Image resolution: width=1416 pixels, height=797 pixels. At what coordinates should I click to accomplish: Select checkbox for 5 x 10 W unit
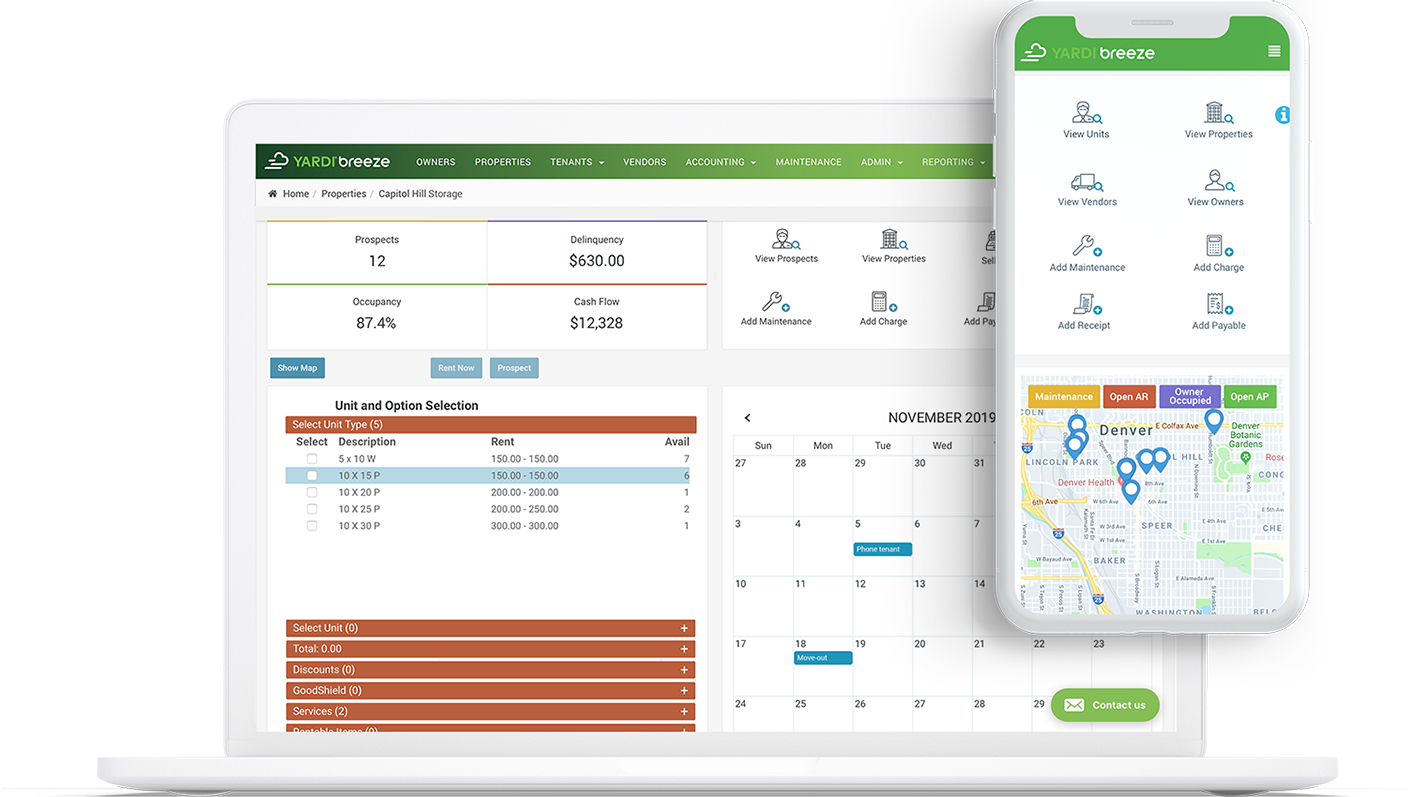[312, 459]
